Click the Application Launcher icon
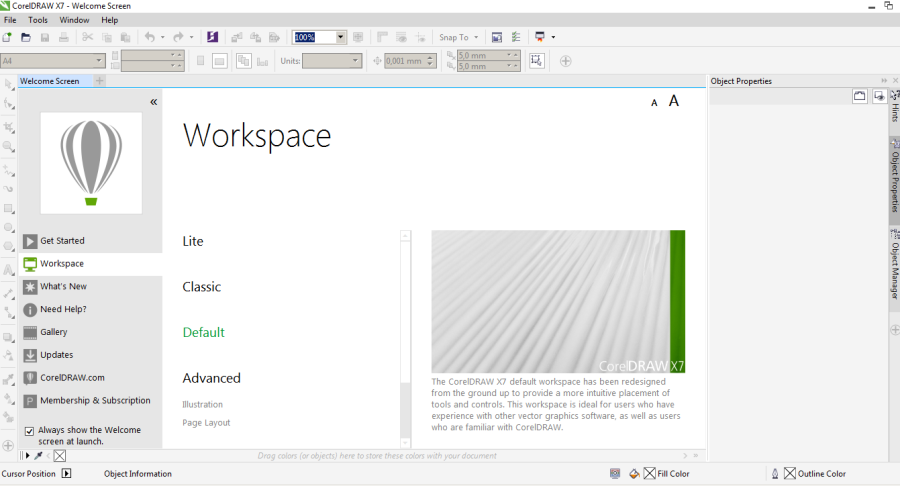 (540, 37)
